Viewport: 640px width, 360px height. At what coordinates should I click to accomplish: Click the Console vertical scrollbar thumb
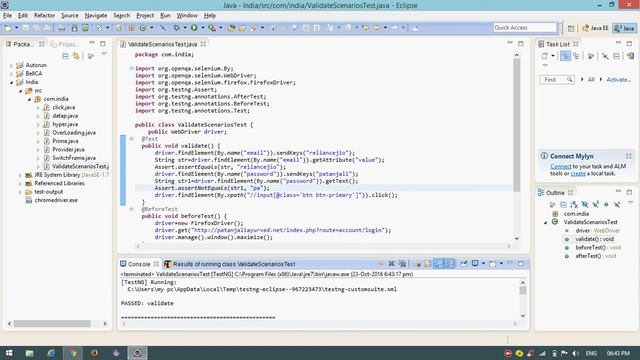click(523, 291)
